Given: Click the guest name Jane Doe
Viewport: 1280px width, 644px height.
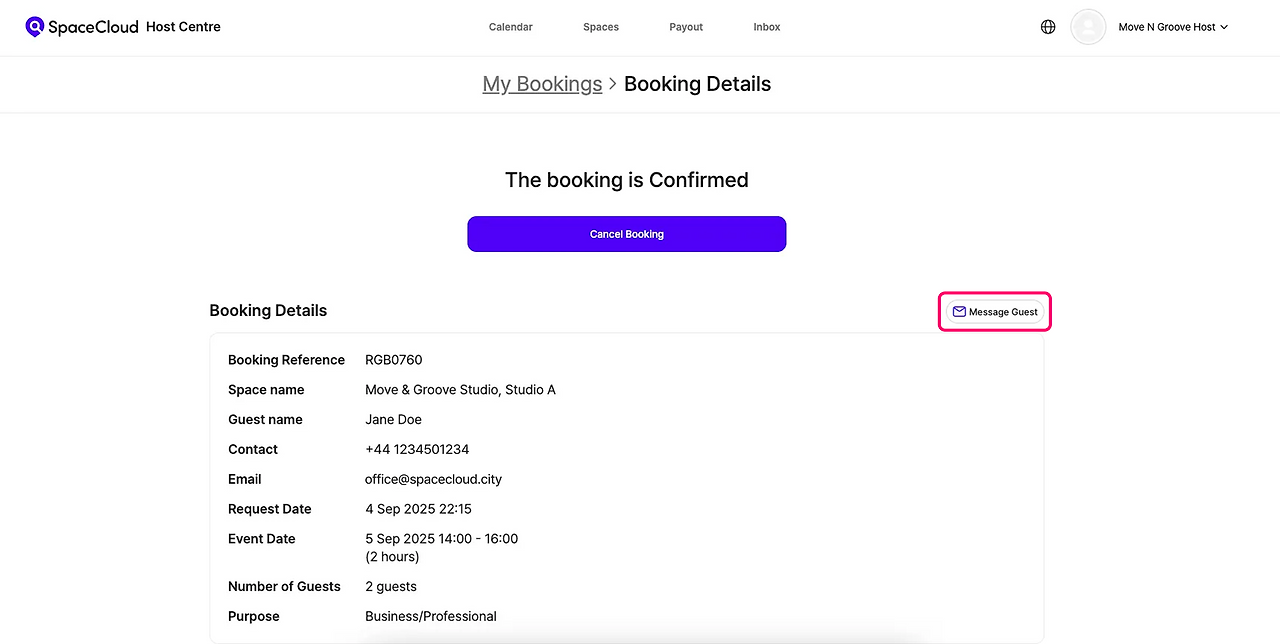Looking at the screenshot, I should coord(393,419).
